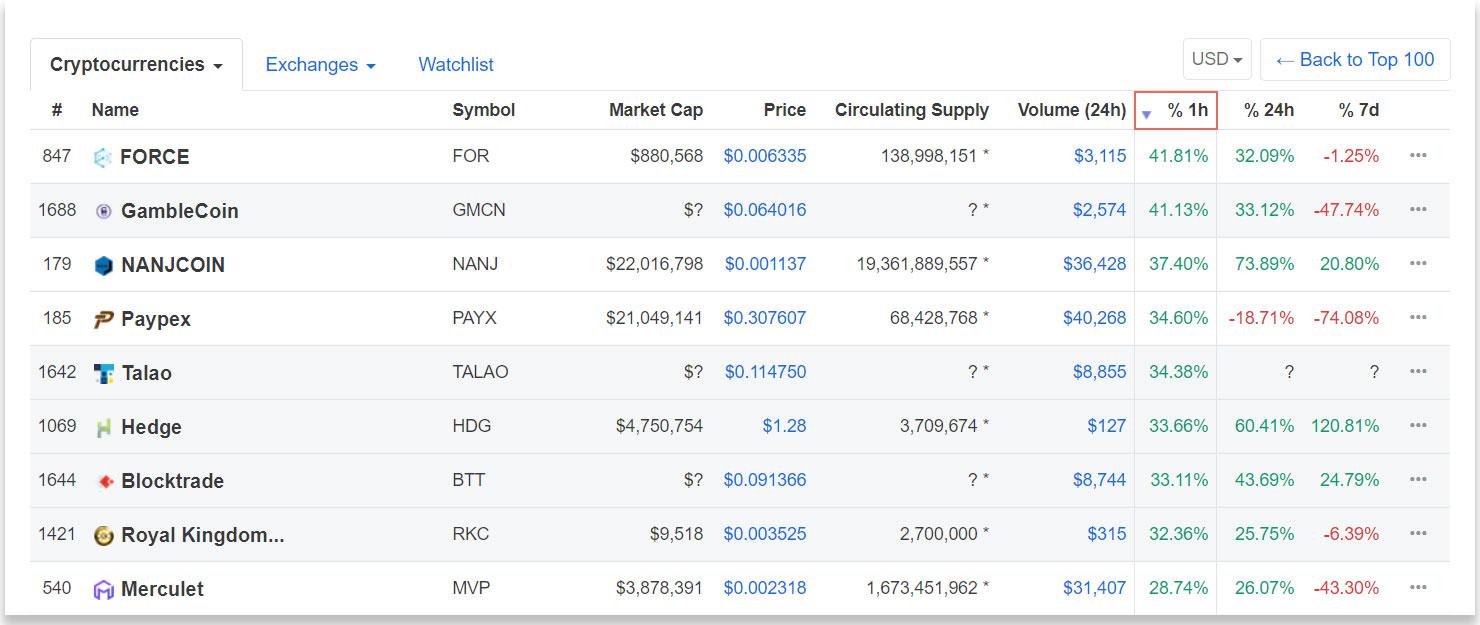The height and width of the screenshot is (625, 1480).
Task: Open the more options menu for Blocktrade
Action: tap(1418, 480)
